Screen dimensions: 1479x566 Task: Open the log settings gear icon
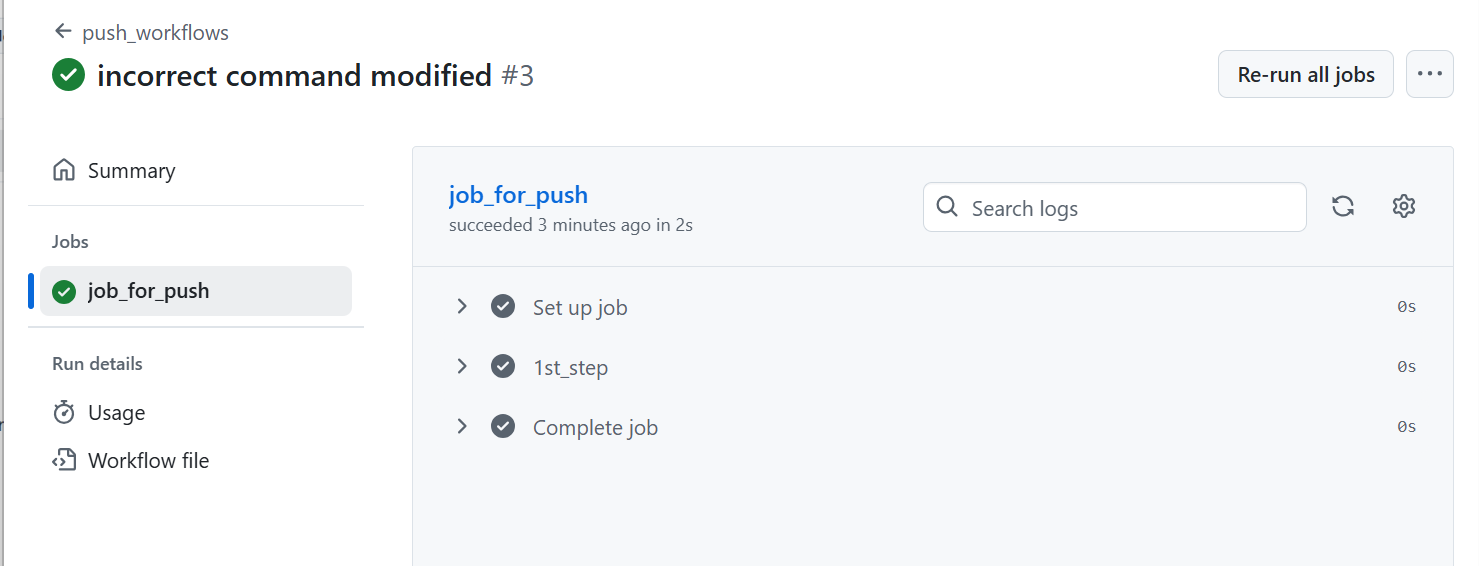(1404, 207)
